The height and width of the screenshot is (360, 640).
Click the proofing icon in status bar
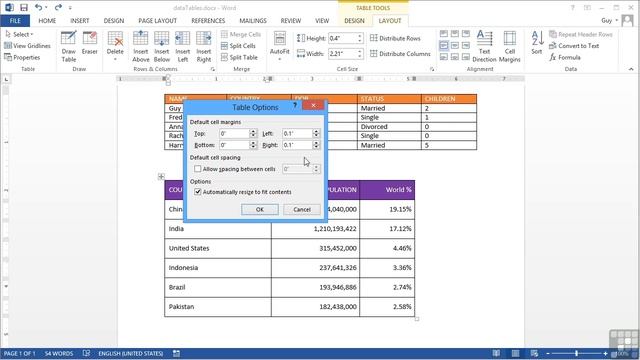tap(86, 353)
